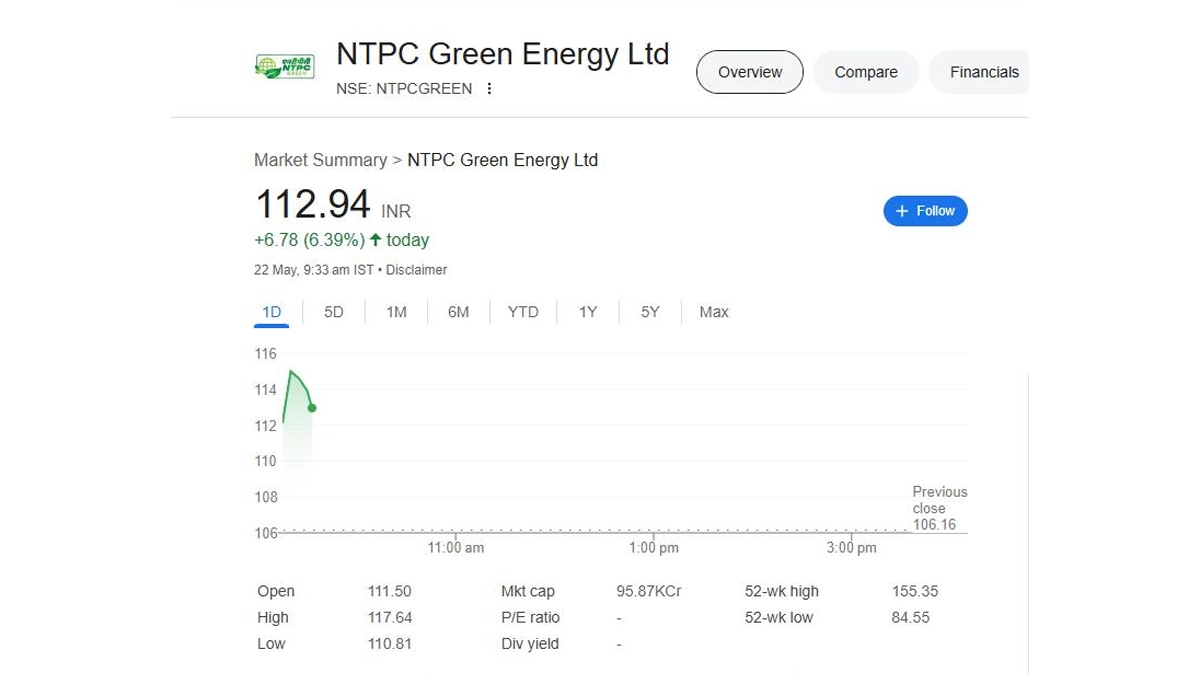Select the YTD chart range
1200x675 pixels.
(x=522, y=312)
